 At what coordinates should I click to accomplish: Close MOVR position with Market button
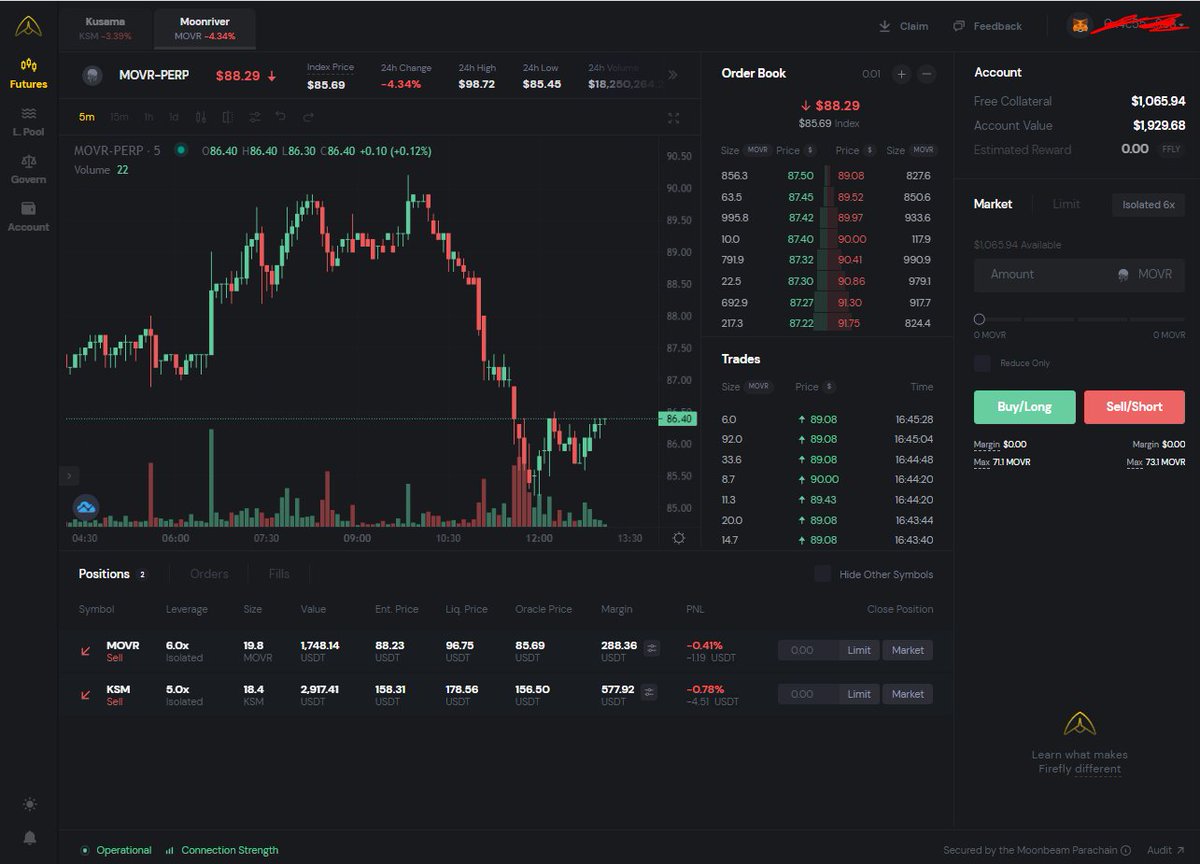point(908,650)
